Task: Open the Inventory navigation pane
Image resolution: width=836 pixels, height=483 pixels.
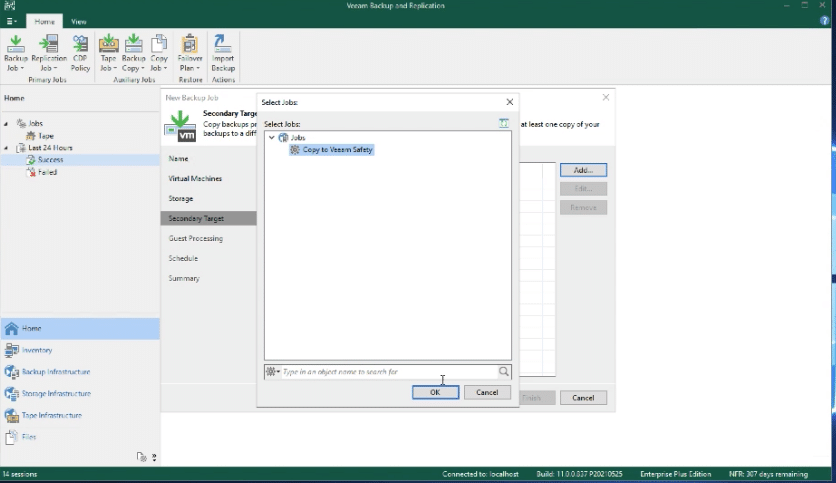Action: pos(80,350)
